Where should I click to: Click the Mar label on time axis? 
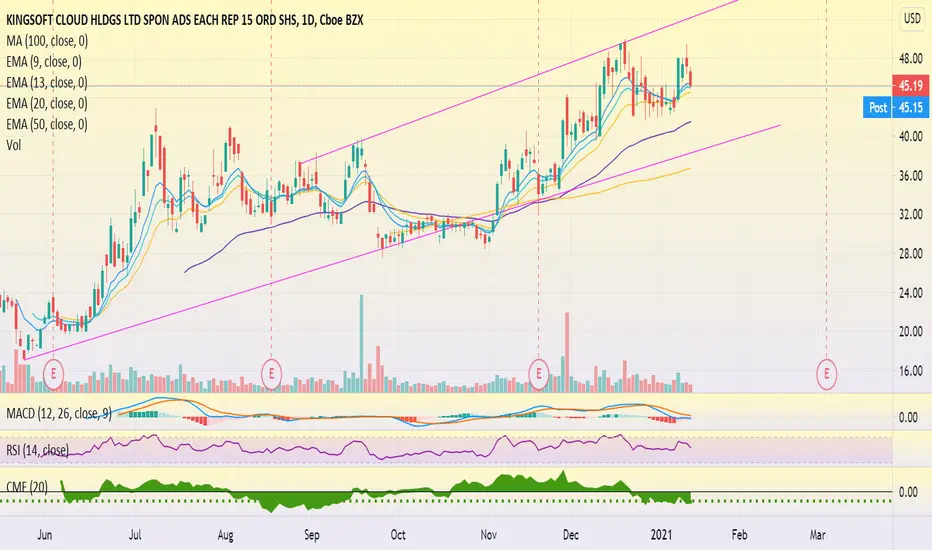click(818, 535)
